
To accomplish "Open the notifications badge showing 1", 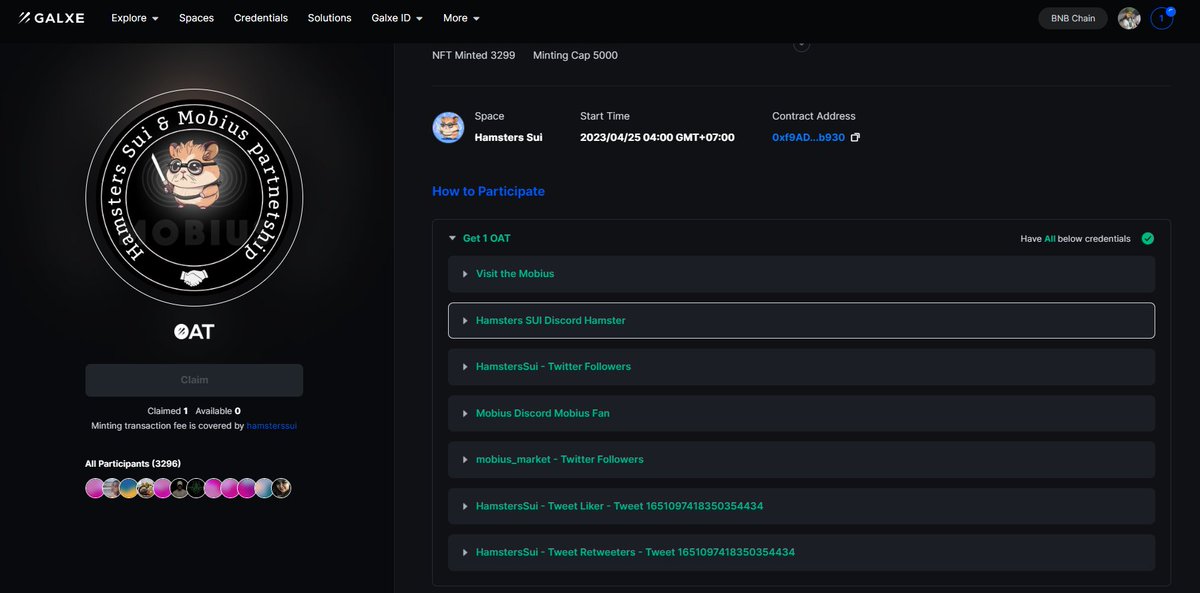I will click(x=1162, y=18).
